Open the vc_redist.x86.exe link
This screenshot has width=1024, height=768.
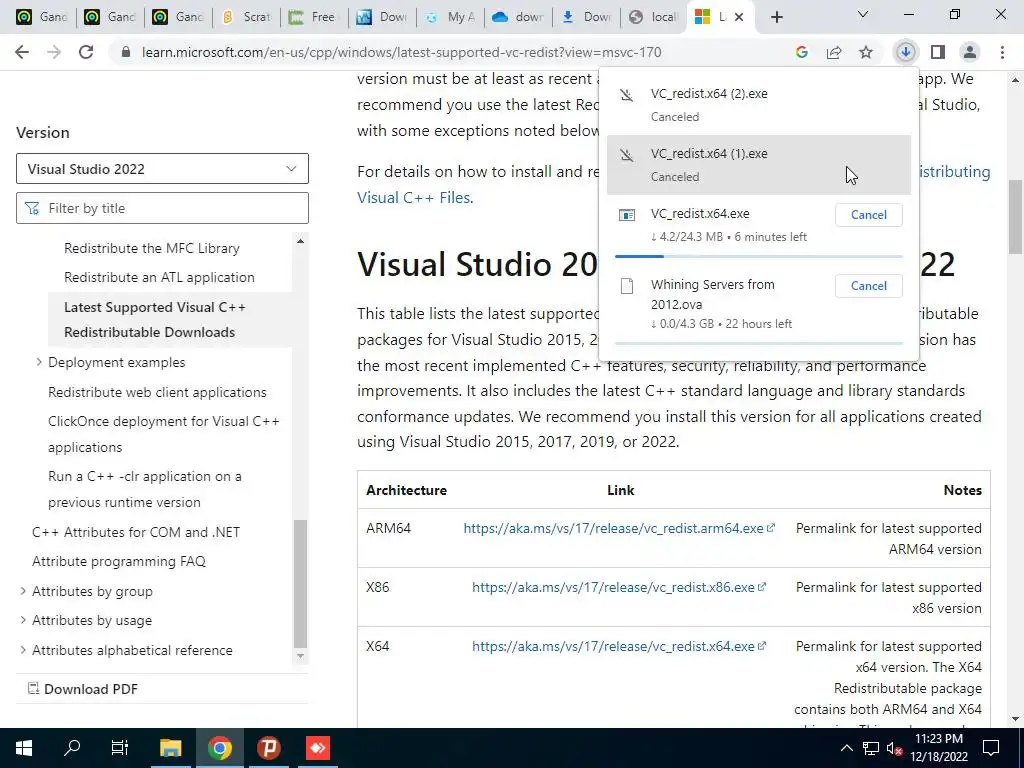[618, 587]
